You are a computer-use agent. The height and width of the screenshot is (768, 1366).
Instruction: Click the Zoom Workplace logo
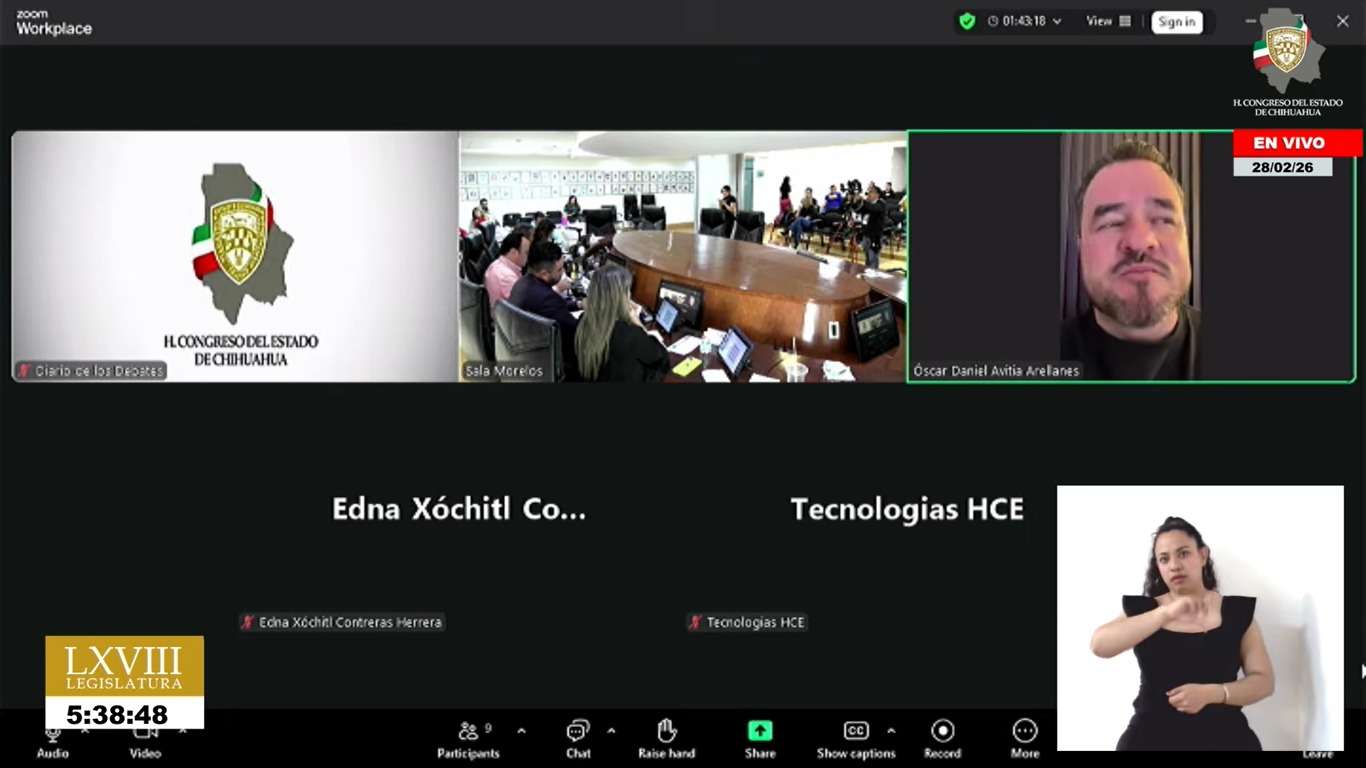pyautogui.click(x=54, y=23)
